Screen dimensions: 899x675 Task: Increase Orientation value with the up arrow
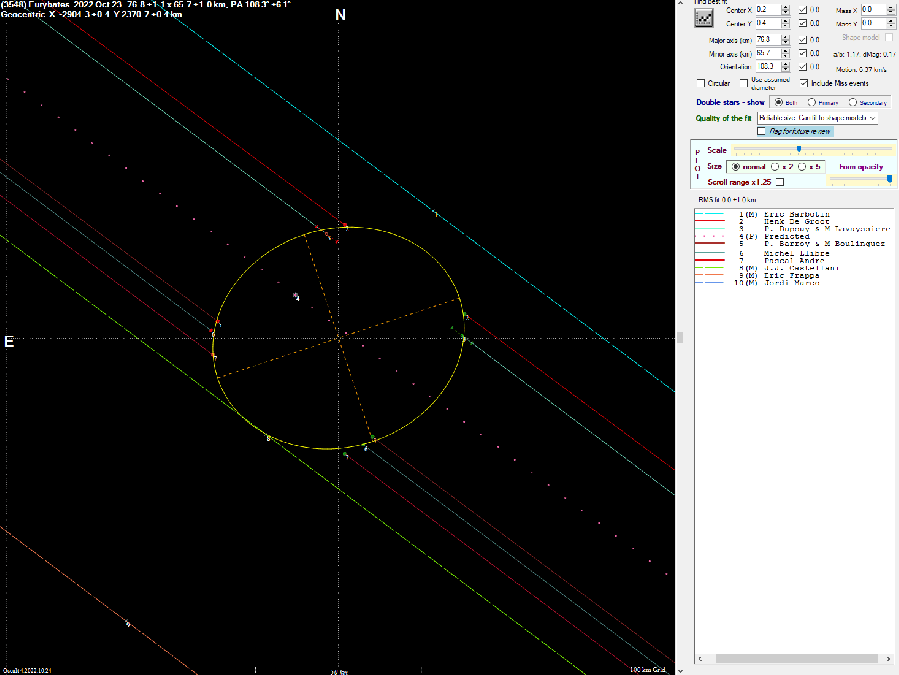tap(785, 63)
